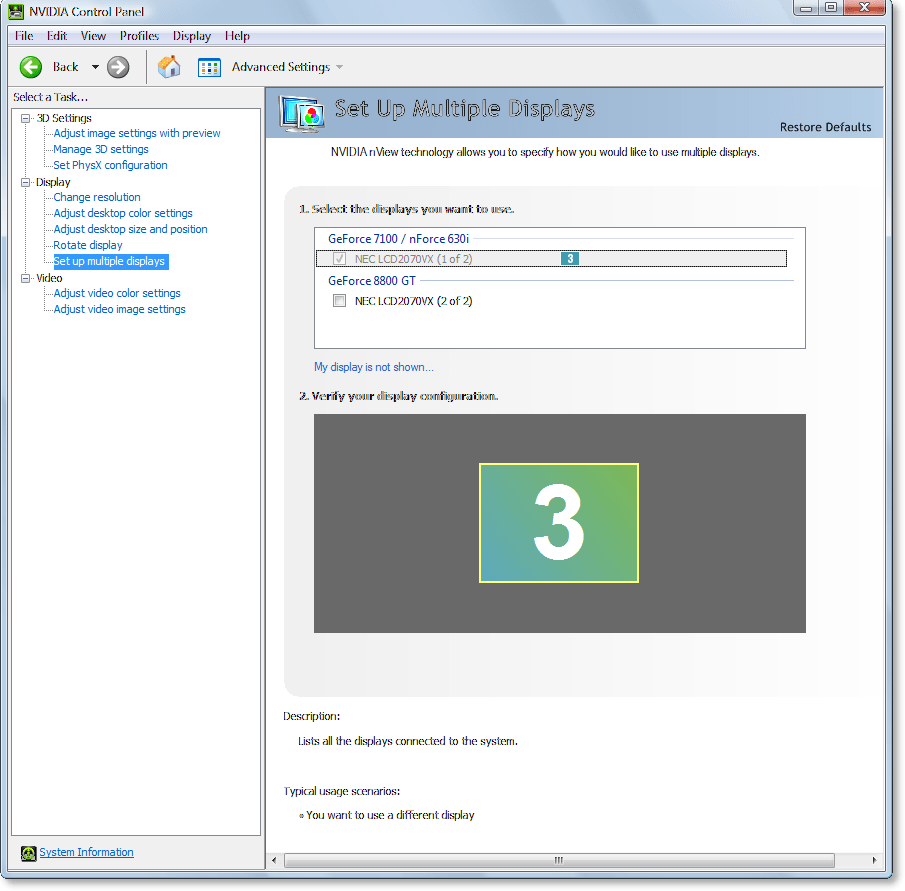Click the Forward navigation arrow icon
The height and width of the screenshot is (891, 905).
click(x=117, y=67)
